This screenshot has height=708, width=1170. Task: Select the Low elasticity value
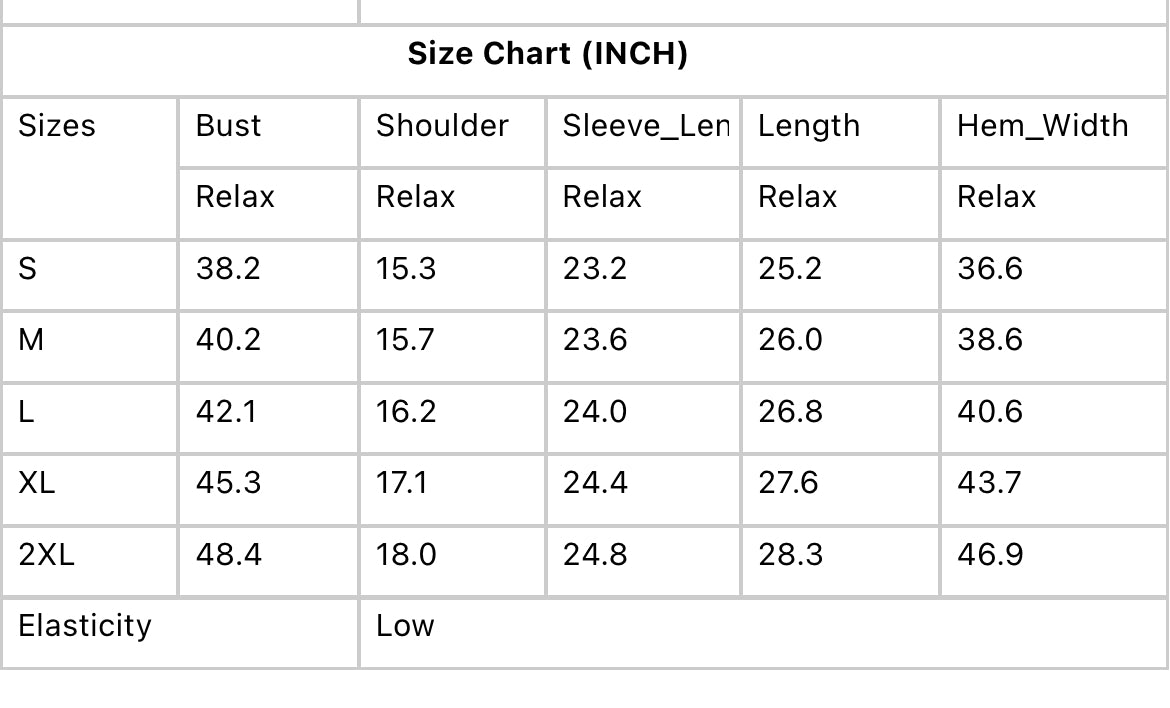point(405,626)
